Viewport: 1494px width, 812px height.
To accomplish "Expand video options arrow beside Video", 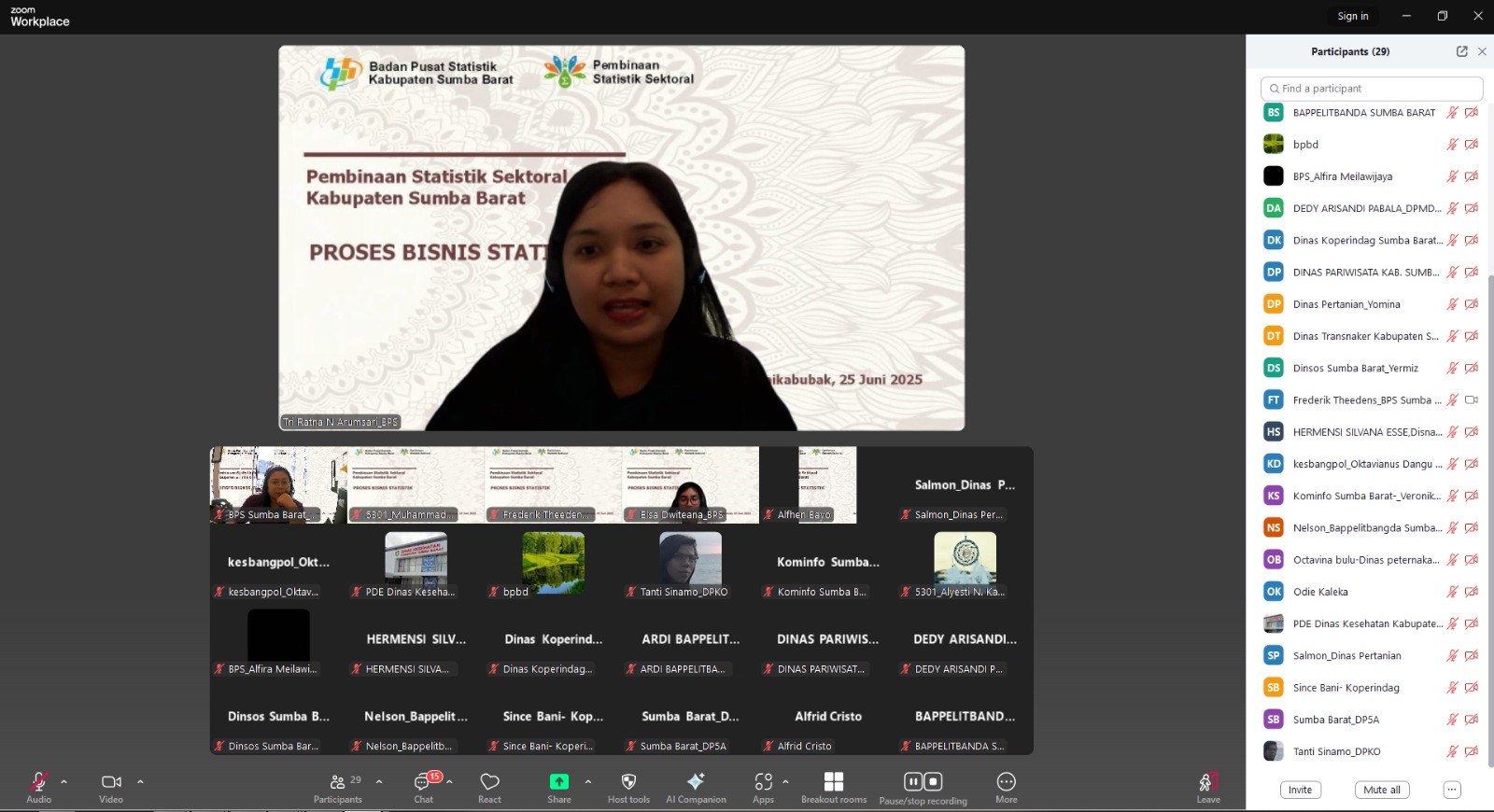I will point(140,782).
